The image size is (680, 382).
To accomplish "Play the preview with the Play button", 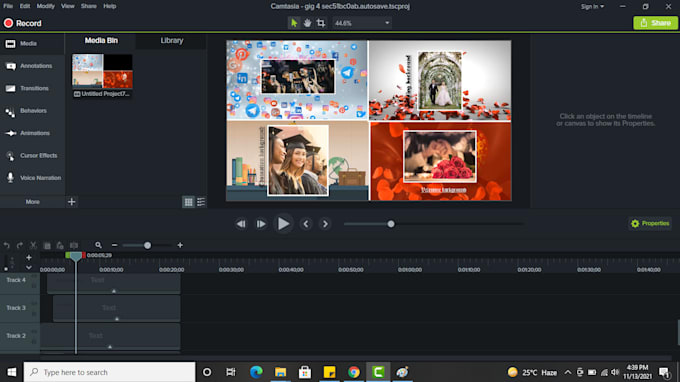I will pos(283,224).
